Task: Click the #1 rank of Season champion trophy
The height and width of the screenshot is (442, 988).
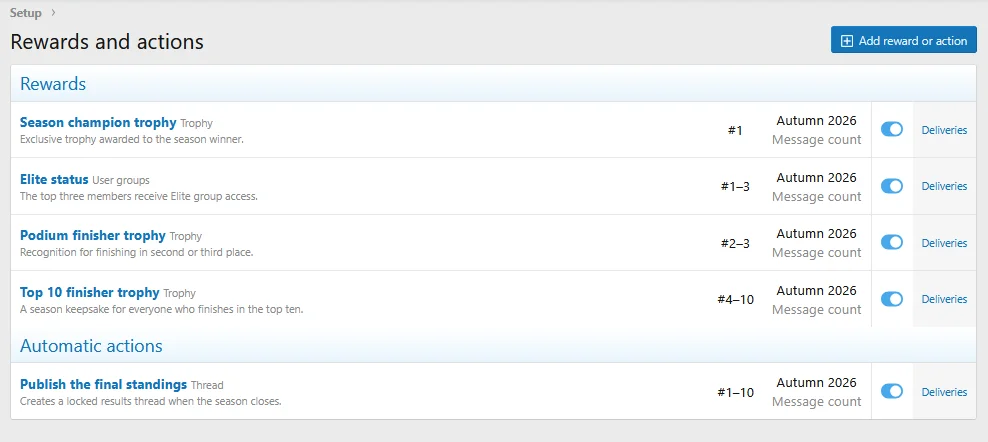Action: [x=735, y=131]
